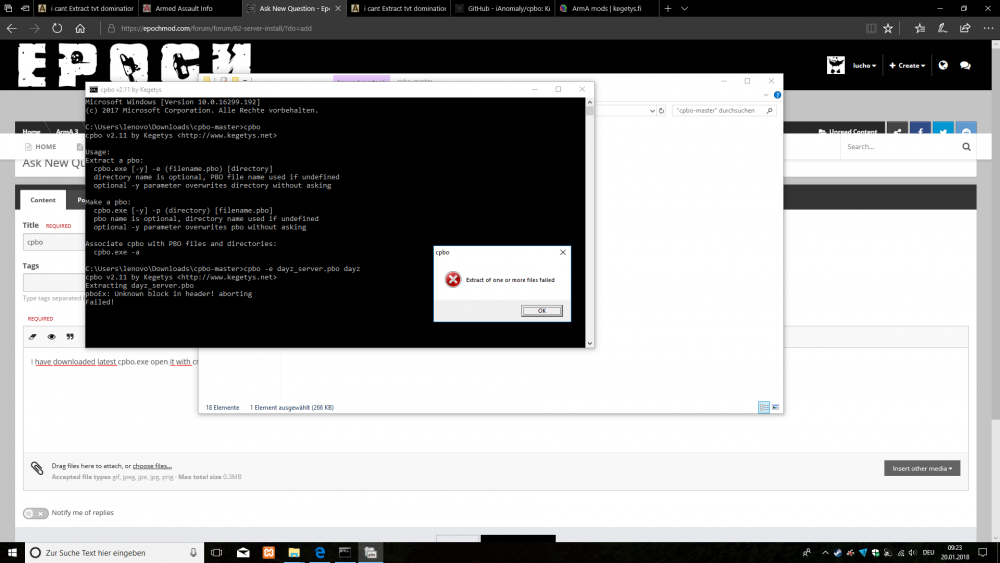Open the forum notifications globe icon
This screenshot has height=563, width=1000.
pos(943,65)
